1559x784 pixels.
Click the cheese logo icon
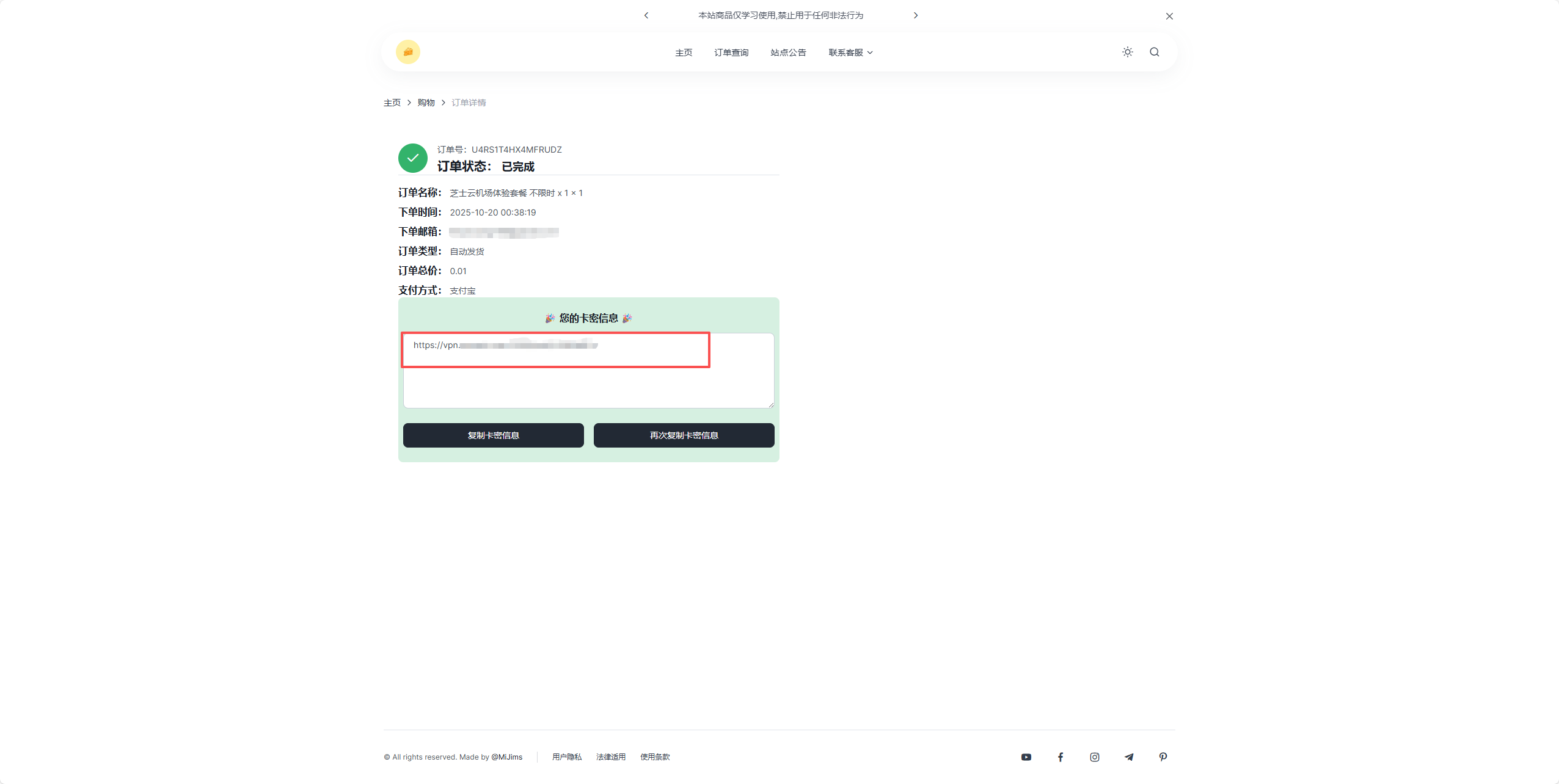407,52
